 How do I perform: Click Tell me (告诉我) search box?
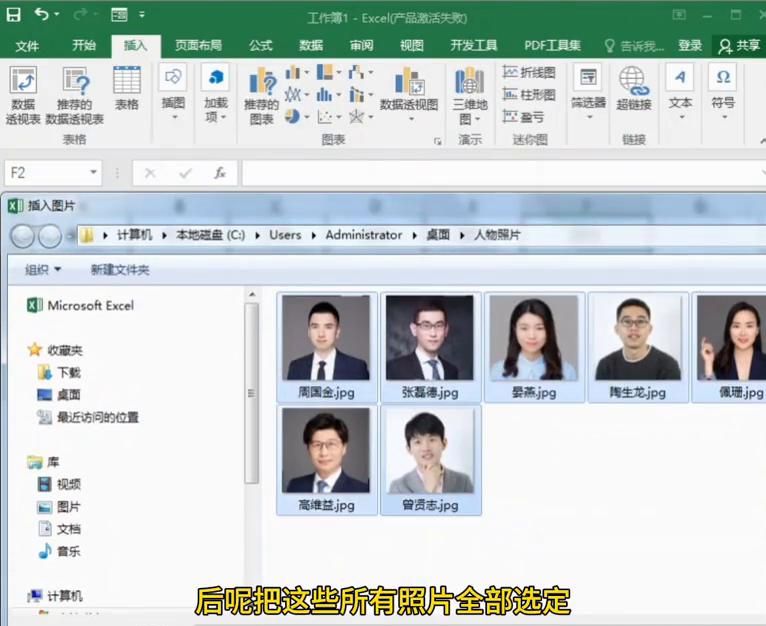[634, 46]
